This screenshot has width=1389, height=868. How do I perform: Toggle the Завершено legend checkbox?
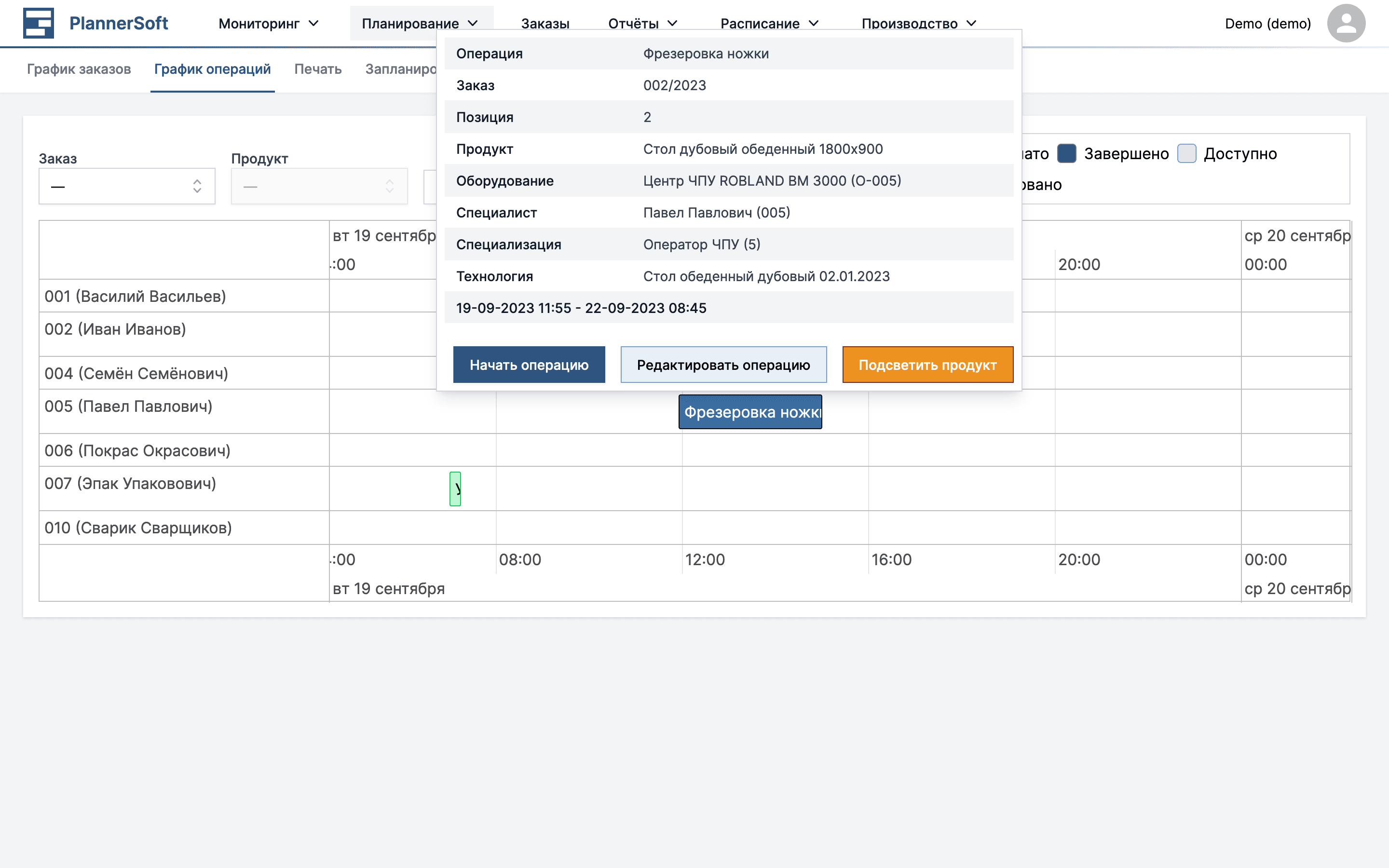coord(1066,153)
